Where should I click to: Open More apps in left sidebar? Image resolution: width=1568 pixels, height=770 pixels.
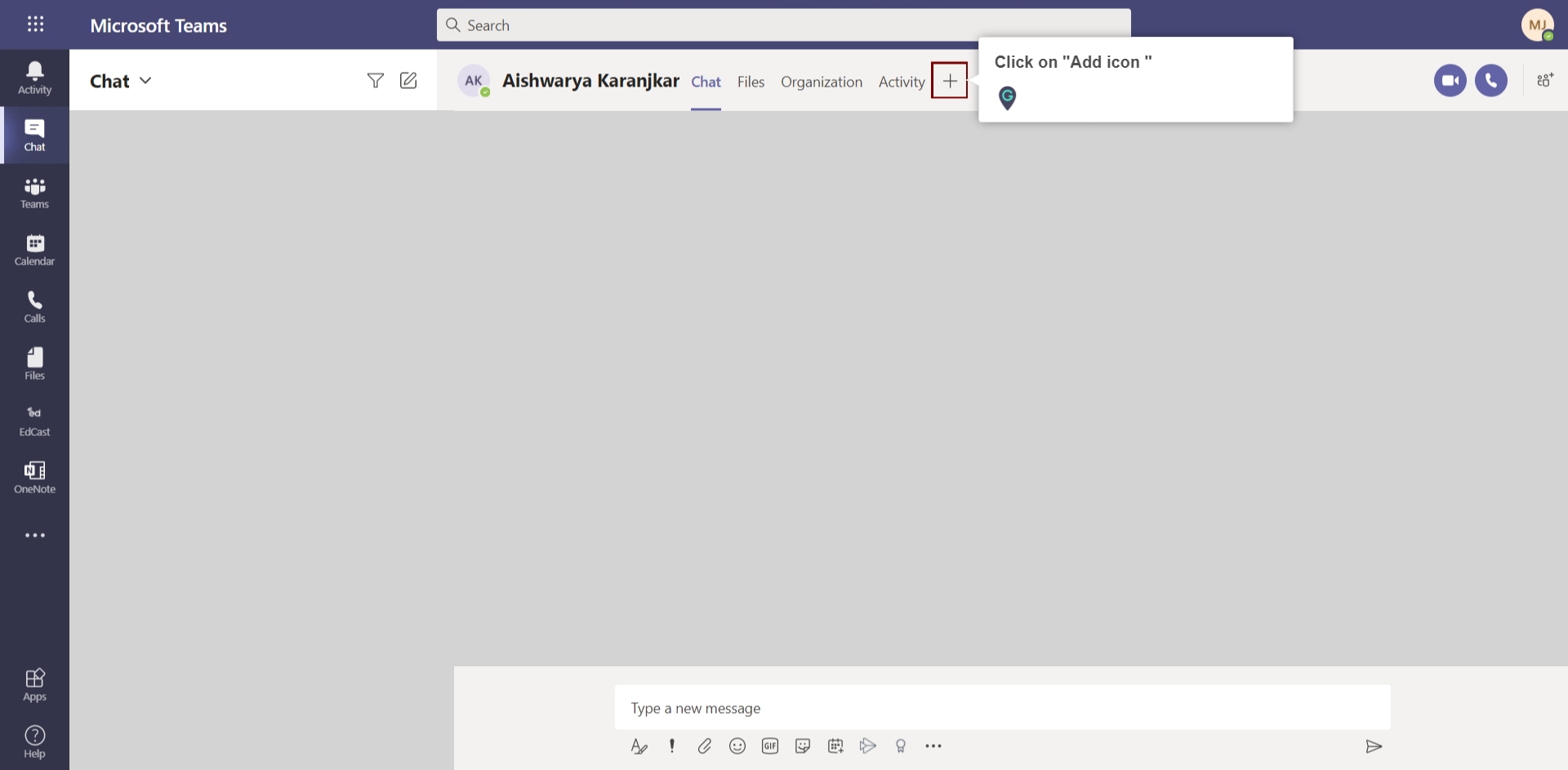[34, 535]
